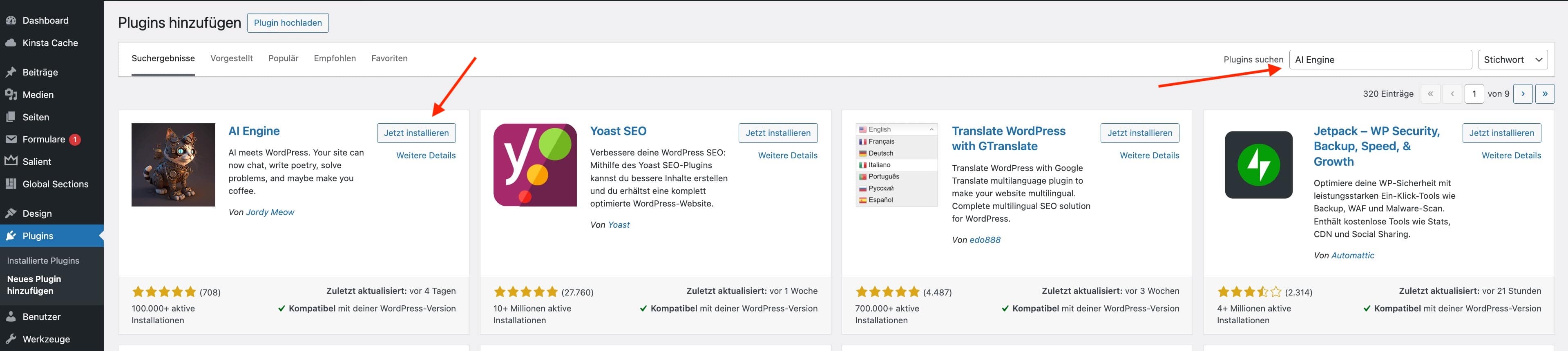Click Jetpack star rating
The width and height of the screenshot is (1568, 351).
pos(1250,291)
